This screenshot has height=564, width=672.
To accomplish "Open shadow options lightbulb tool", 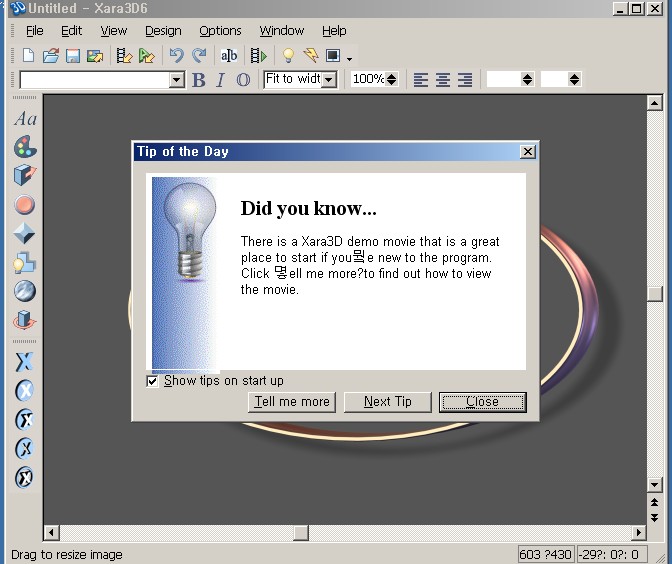I will [x=25, y=263].
